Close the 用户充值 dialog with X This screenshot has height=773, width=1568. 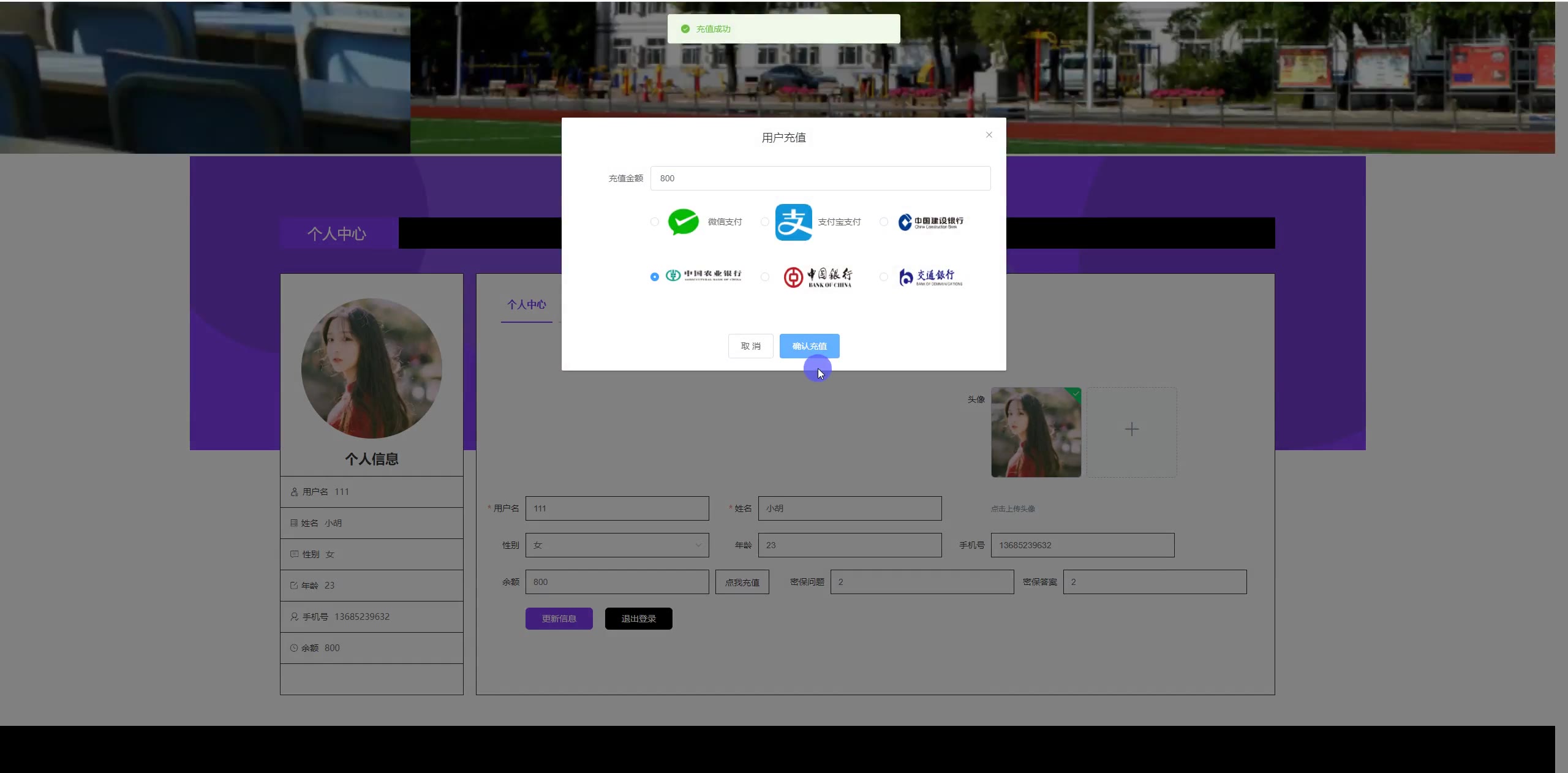[x=989, y=135]
